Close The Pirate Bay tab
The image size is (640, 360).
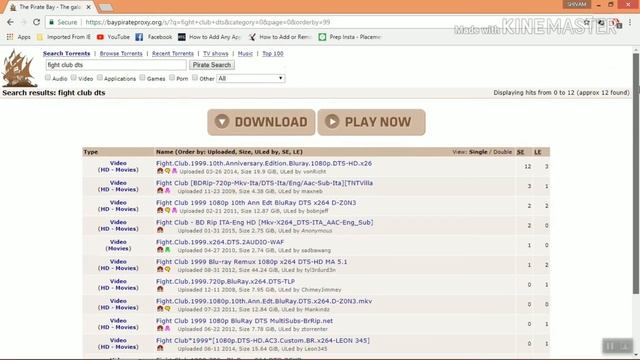coord(89,7)
